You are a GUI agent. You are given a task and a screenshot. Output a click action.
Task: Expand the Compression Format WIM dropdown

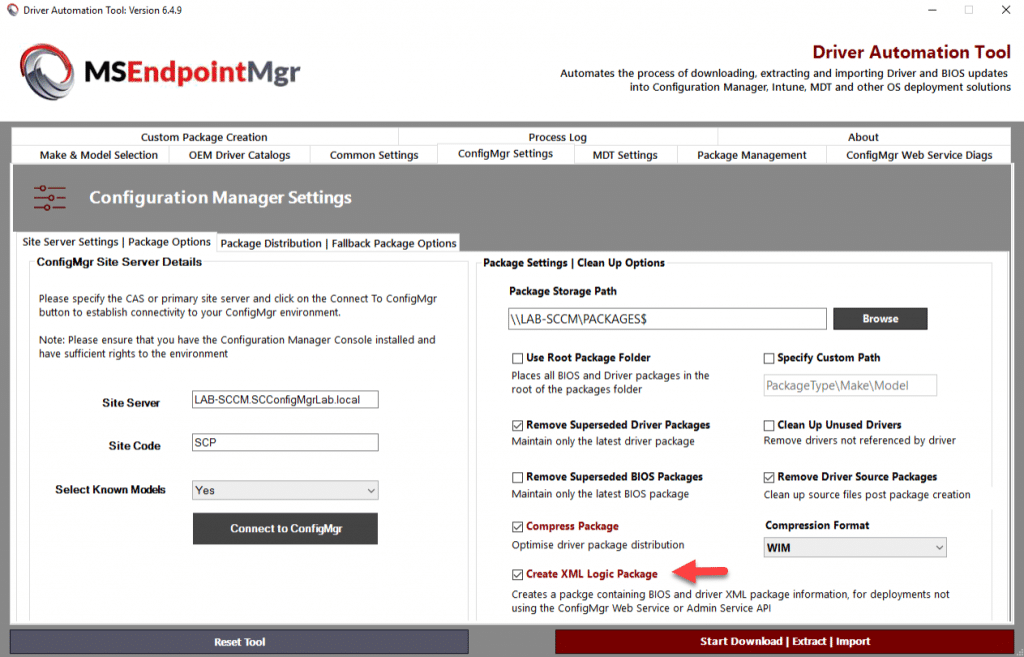click(x=855, y=547)
